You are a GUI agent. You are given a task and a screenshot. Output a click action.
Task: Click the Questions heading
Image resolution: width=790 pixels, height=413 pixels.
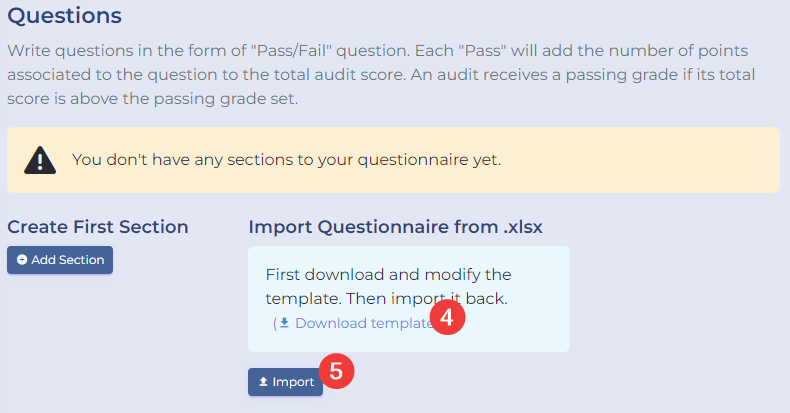64,16
